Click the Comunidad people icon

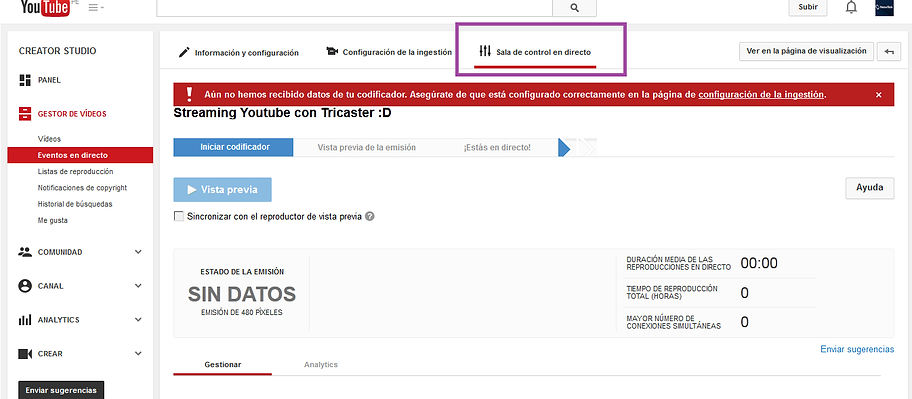24,252
